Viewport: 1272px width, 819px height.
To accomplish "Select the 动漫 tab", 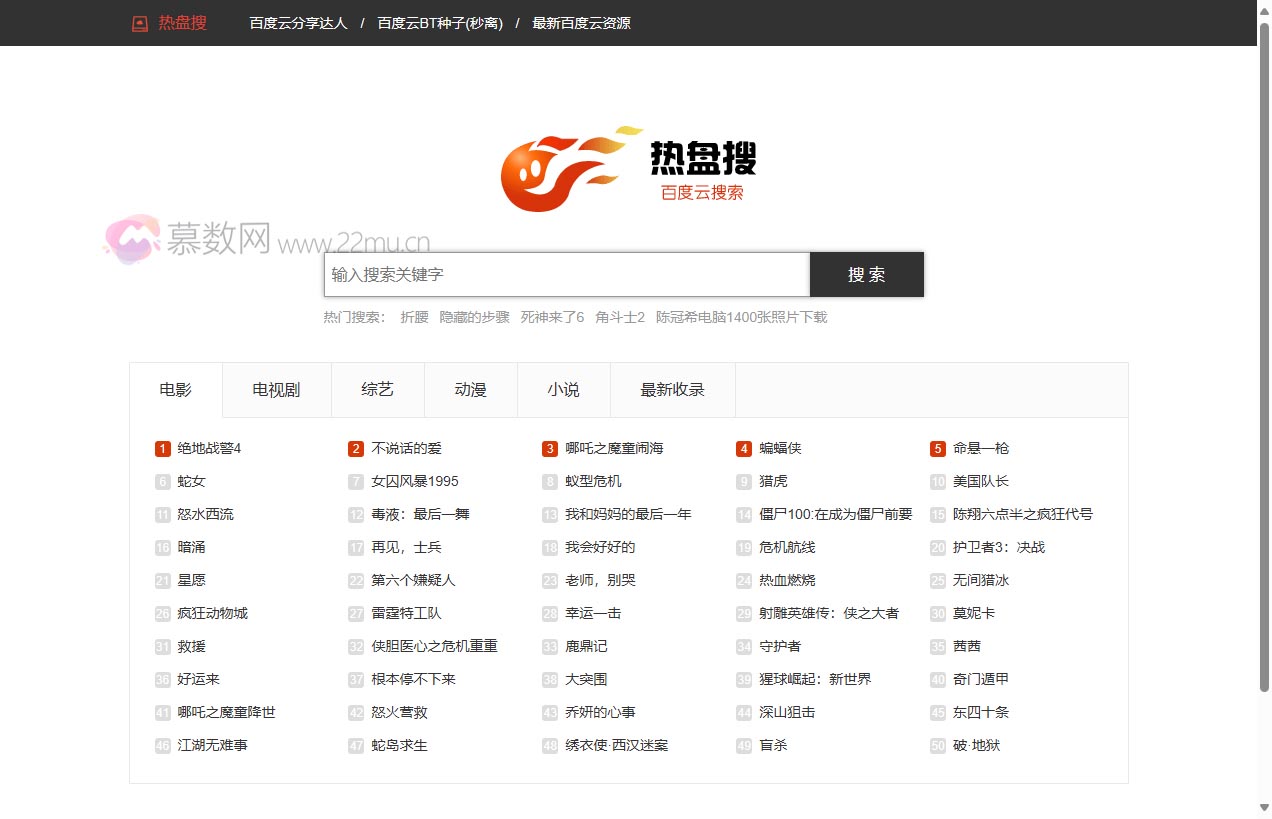I will (x=470, y=390).
